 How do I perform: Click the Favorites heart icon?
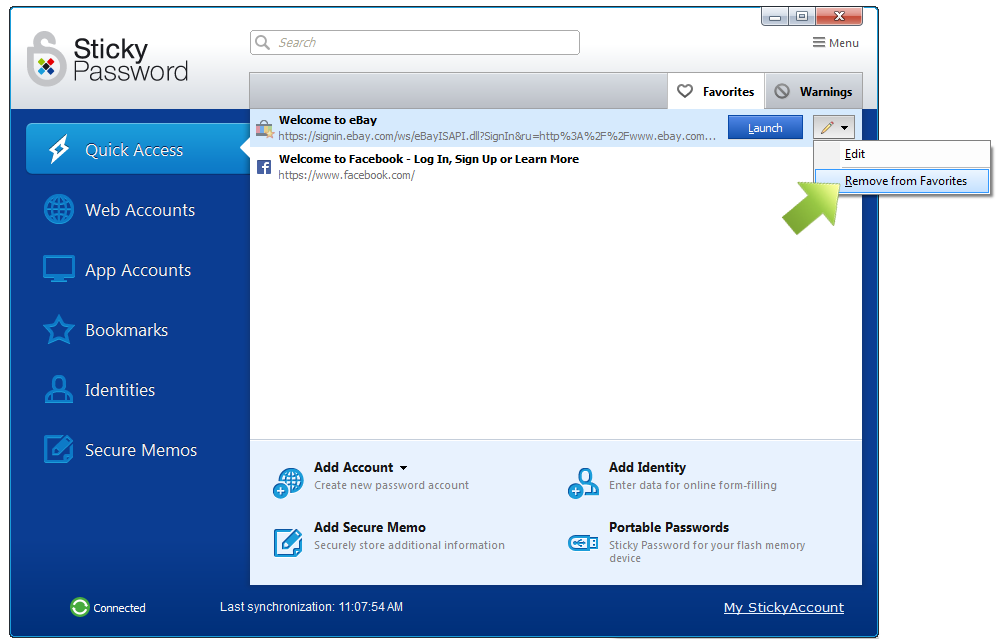pos(685,91)
